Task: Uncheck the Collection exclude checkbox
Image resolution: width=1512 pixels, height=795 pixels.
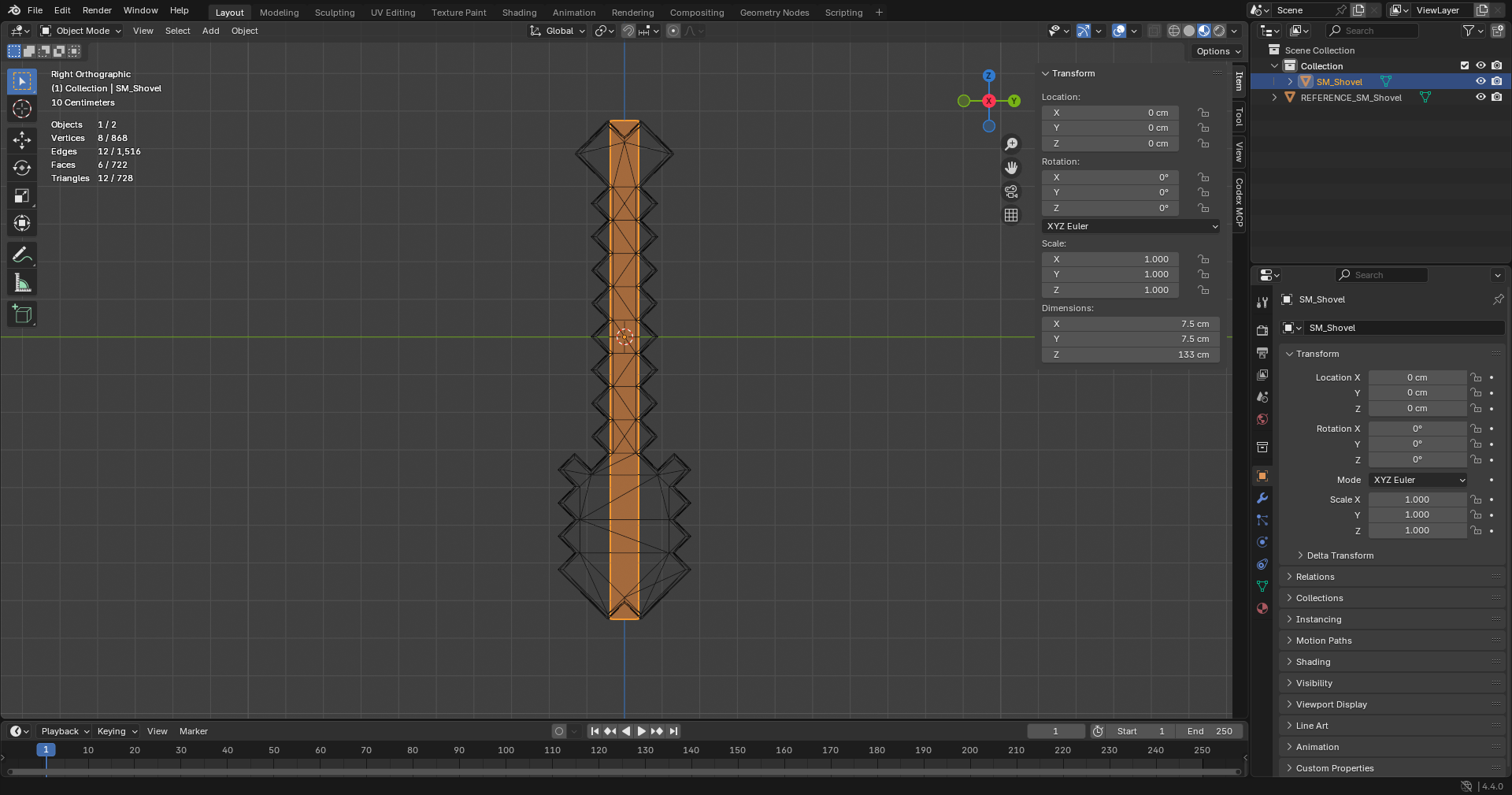Action: pos(1465,65)
